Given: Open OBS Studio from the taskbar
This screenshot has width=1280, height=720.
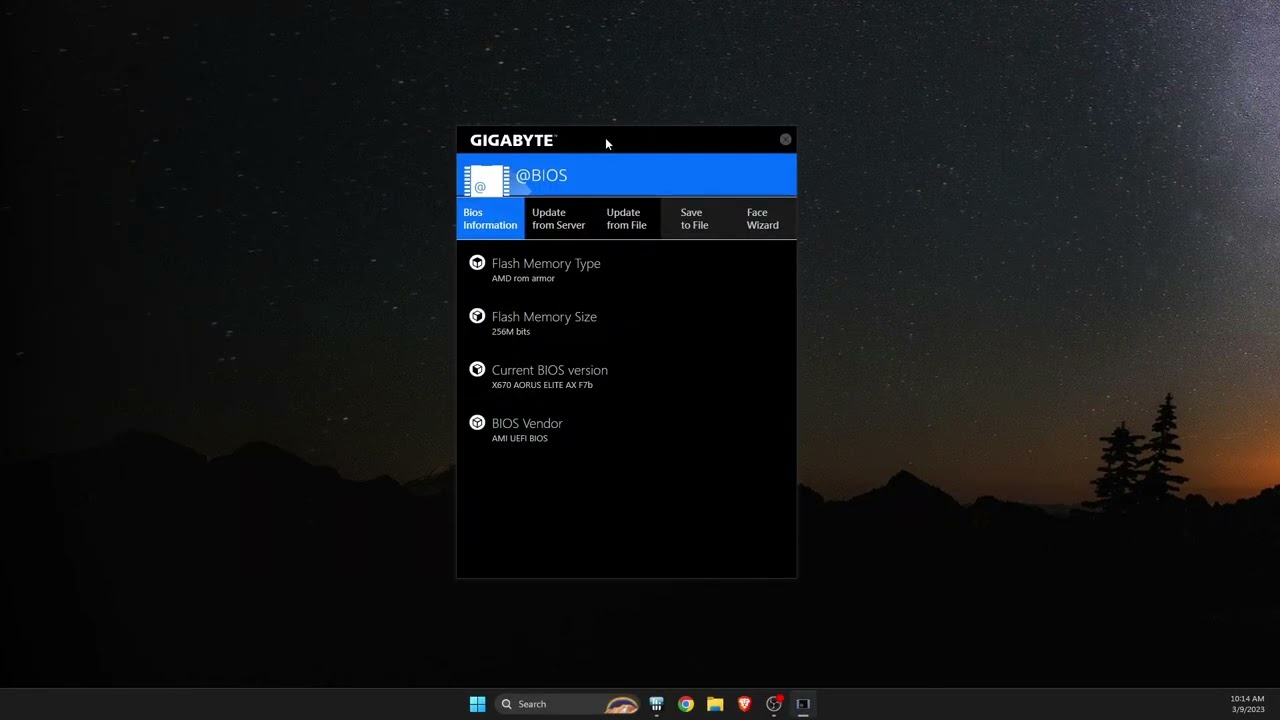Looking at the screenshot, I should (x=773, y=704).
